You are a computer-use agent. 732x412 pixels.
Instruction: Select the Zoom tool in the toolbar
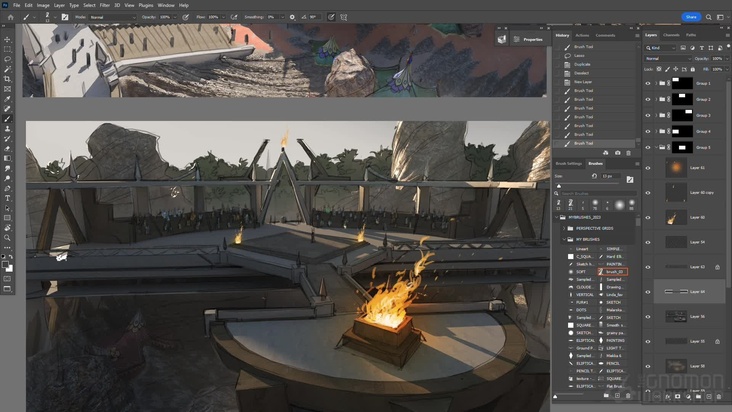tap(7, 237)
